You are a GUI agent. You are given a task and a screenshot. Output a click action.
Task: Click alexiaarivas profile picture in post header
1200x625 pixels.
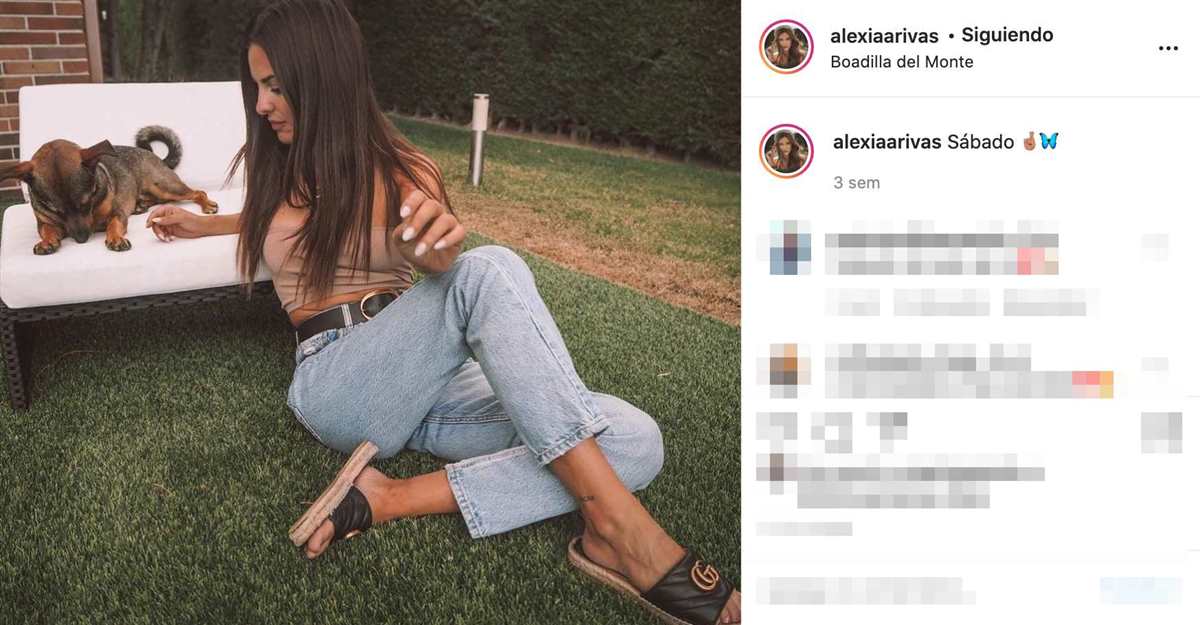click(x=786, y=47)
